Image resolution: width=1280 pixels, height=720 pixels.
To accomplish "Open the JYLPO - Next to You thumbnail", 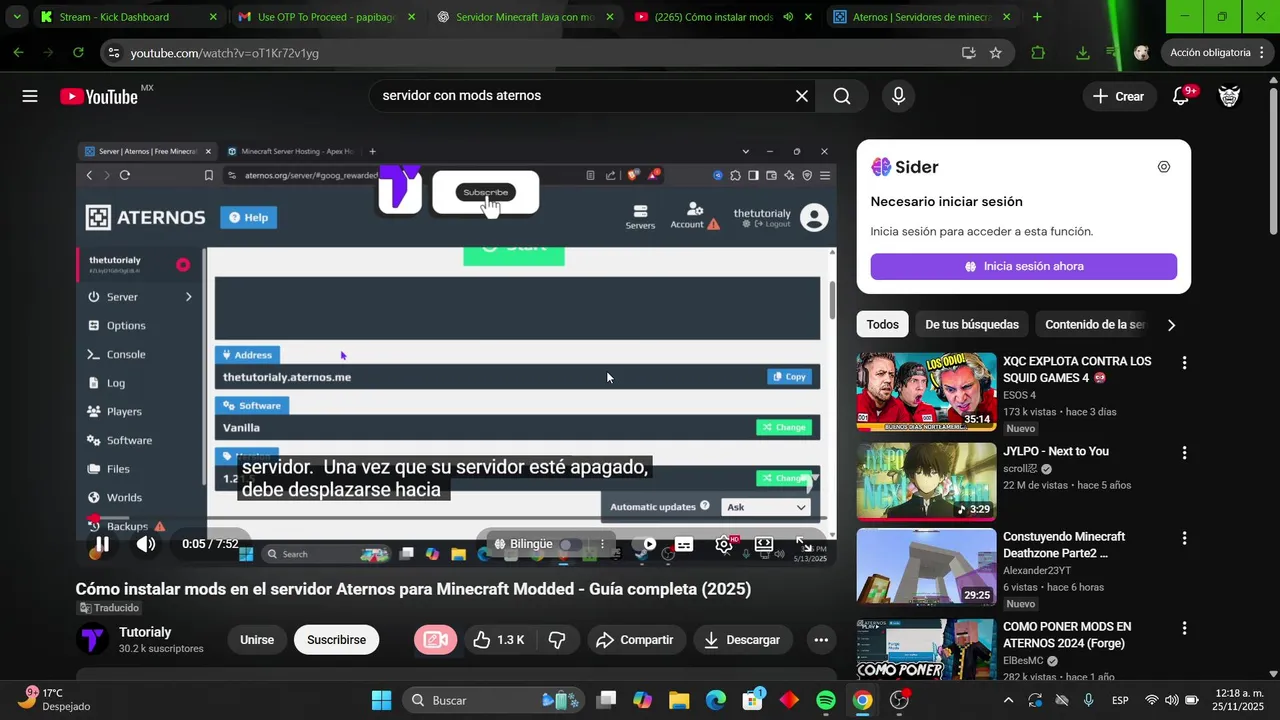I will 926,482.
